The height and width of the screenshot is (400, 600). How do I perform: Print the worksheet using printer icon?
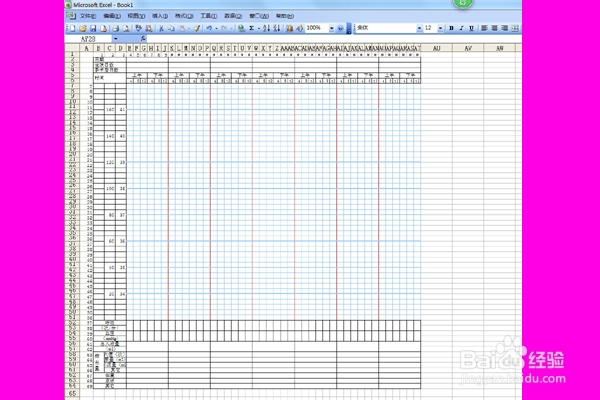pyautogui.click(x=116, y=28)
